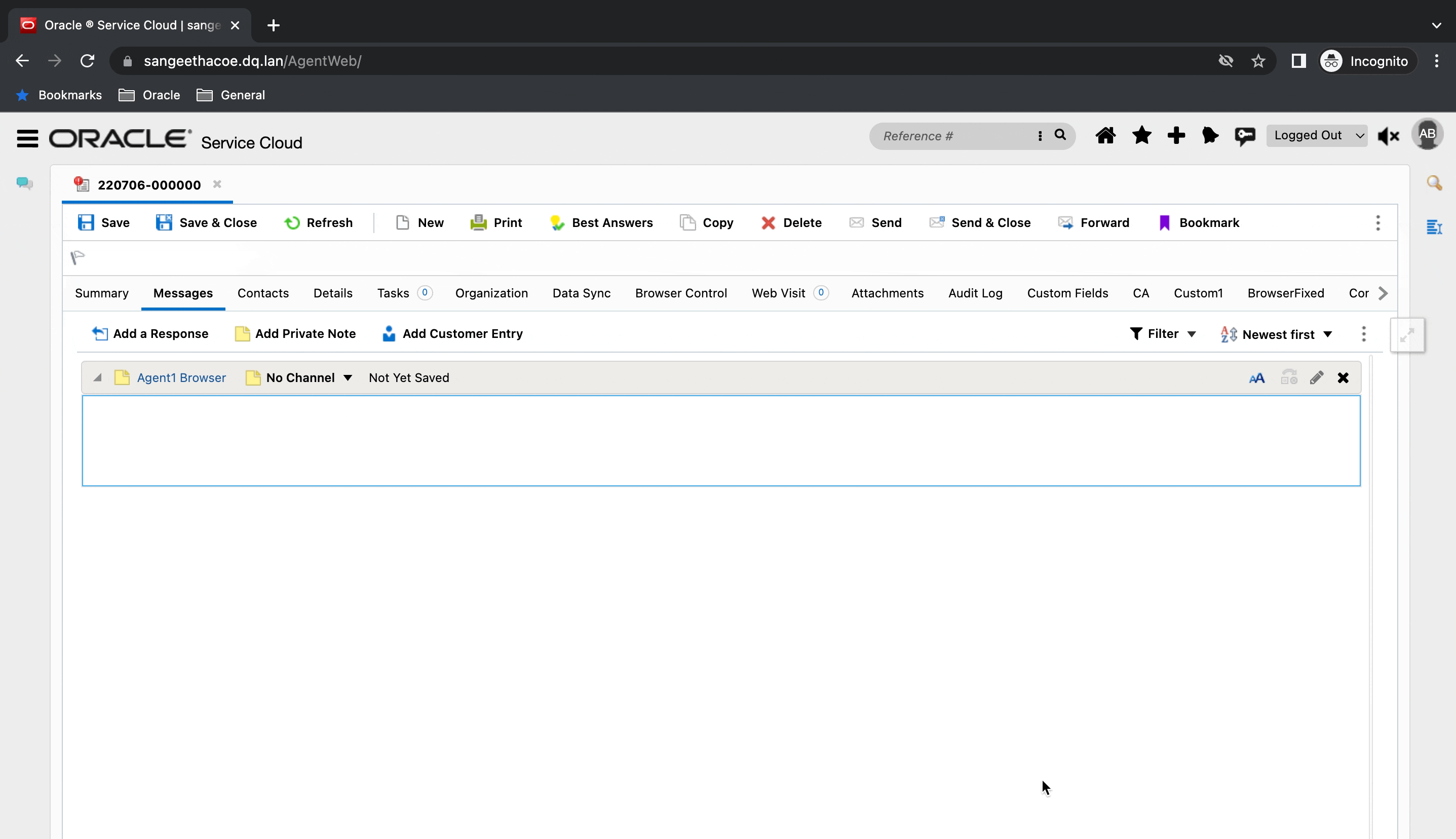Screen dimensions: 1456x839
Task: Click the Add Customer Entry button
Action: click(x=453, y=333)
